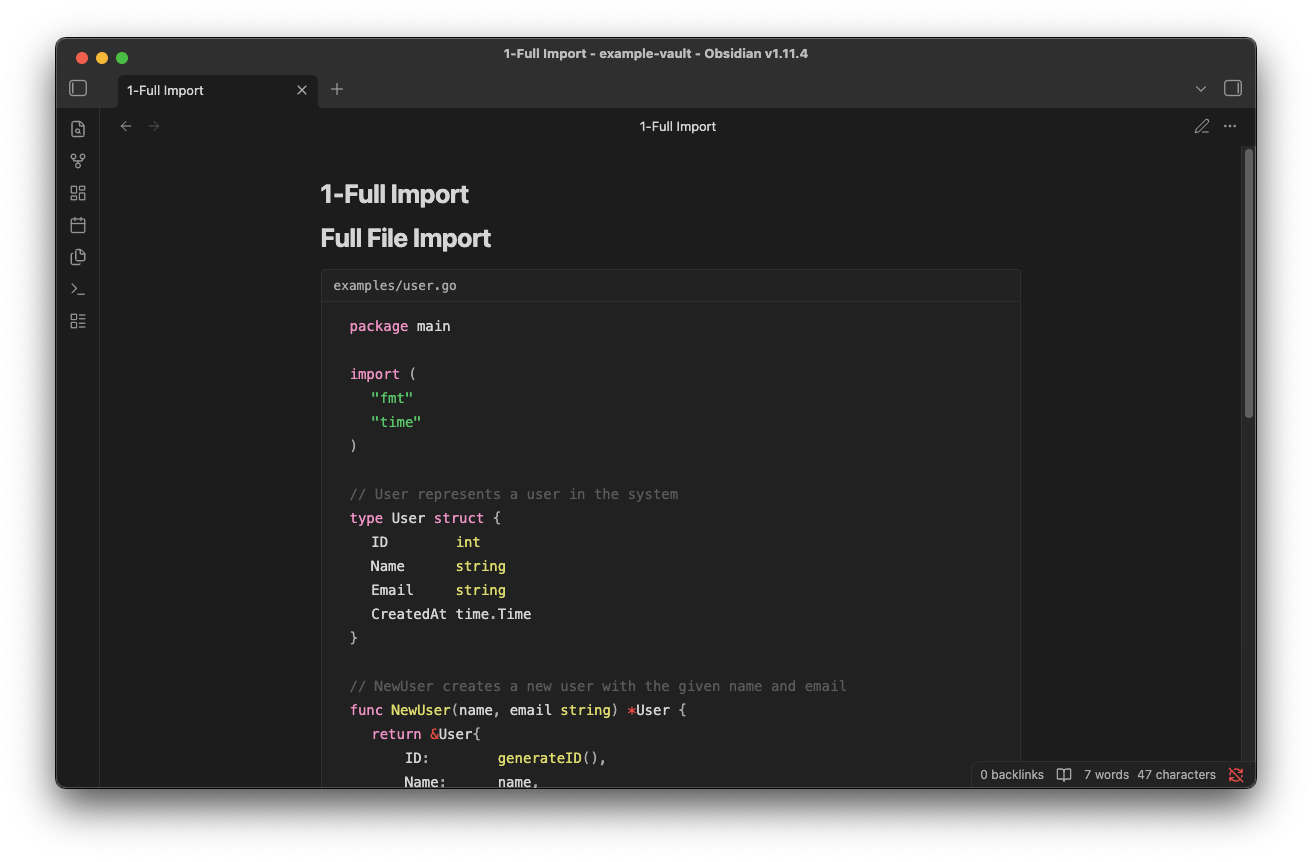Toggle the left sidebar panel
Image resolution: width=1312 pixels, height=862 pixels.
(x=77, y=88)
